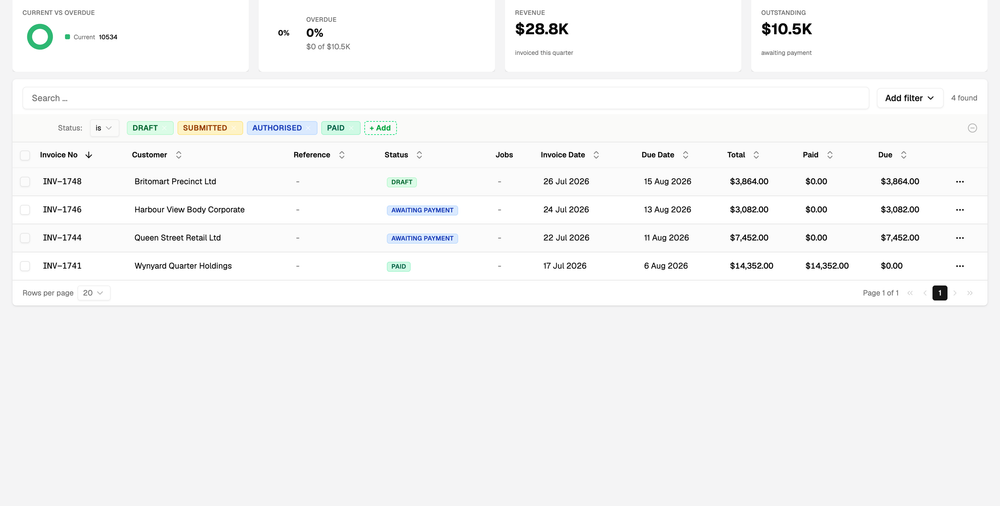Click the 'Page 1 of 1' label
This screenshot has height=506, width=1000.
880,293
